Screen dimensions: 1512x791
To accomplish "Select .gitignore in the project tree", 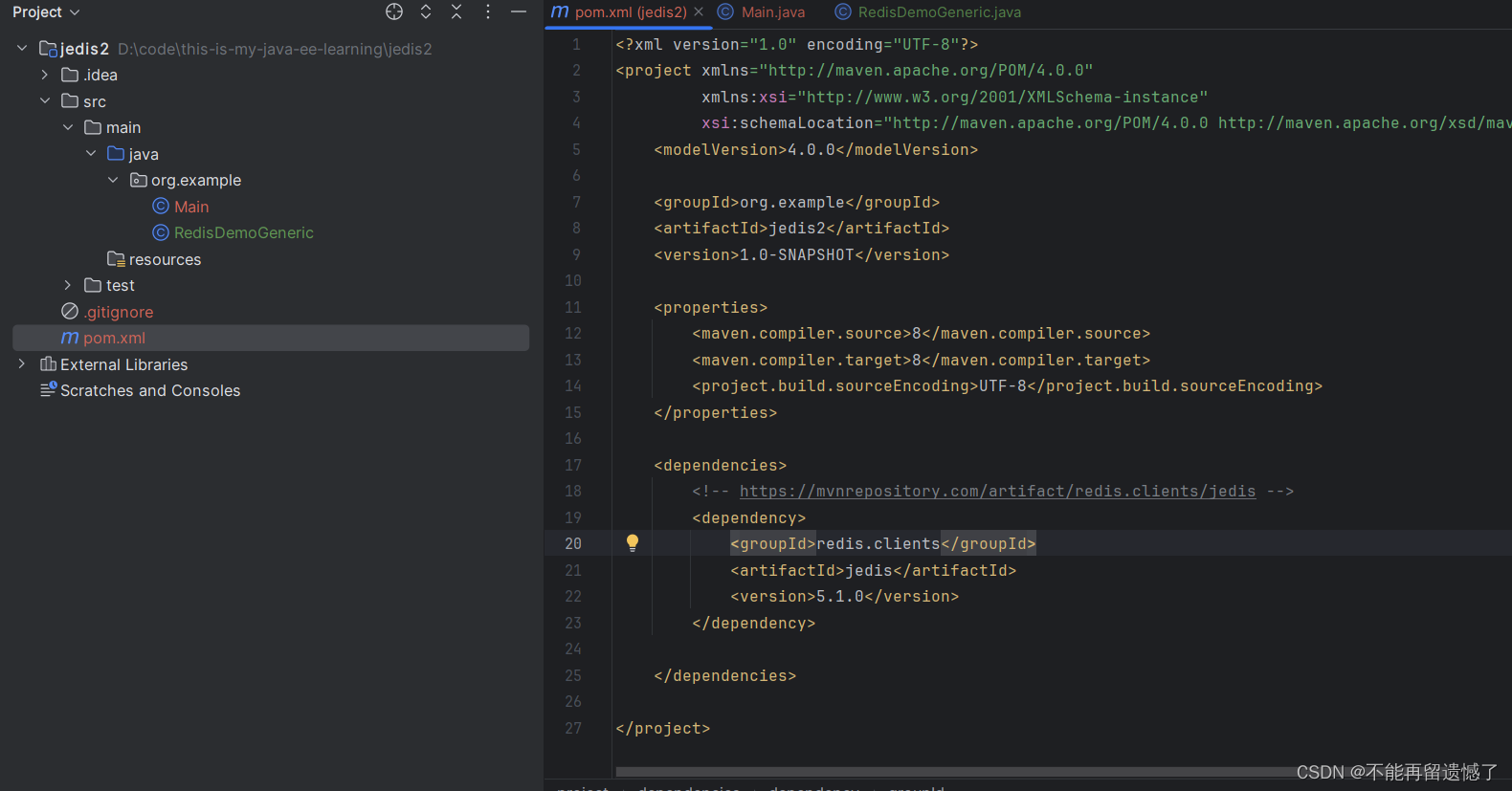I will [x=119, y=312].
